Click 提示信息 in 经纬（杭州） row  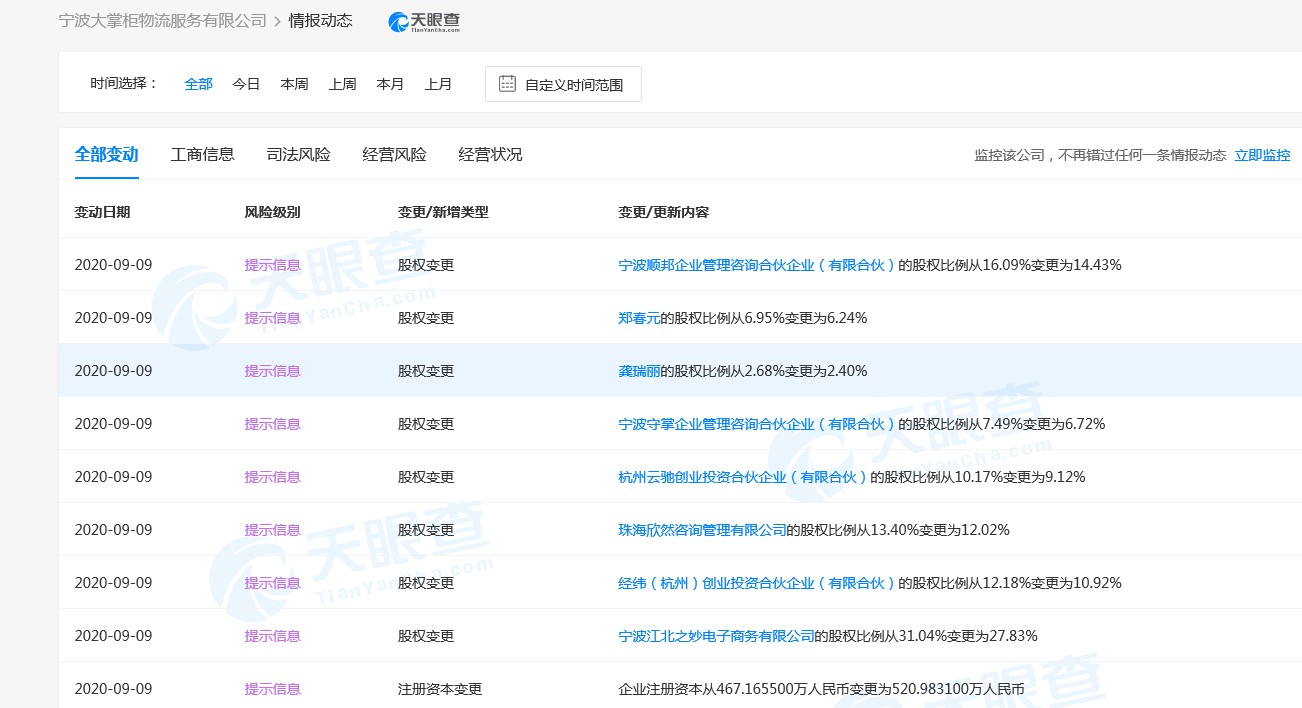[x=272, y=583]
